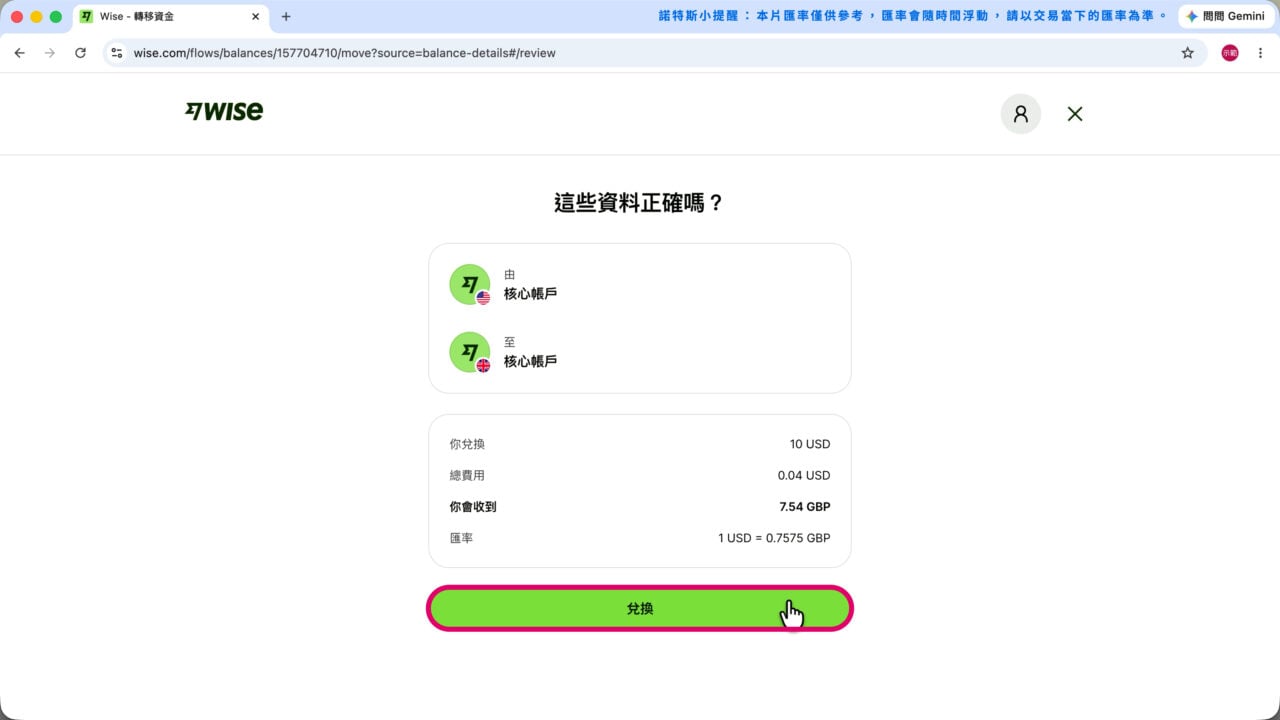This screenshot has width=1280, height=720.
Task: Click the red macOS close window button
Action: pyautogui.click(x=17, y=17)
